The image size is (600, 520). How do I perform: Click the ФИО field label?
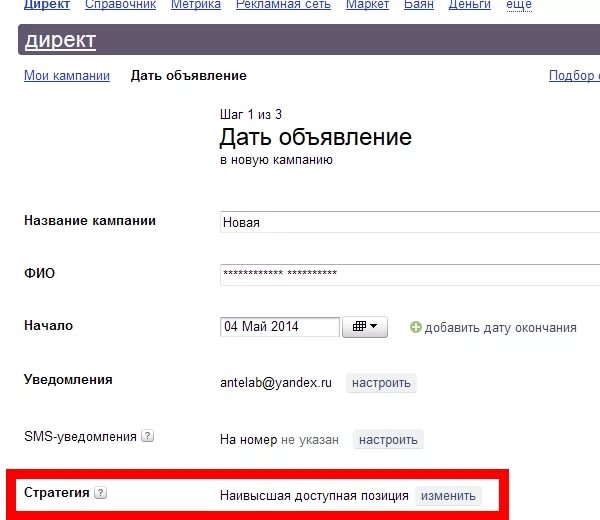coord(39,273)
